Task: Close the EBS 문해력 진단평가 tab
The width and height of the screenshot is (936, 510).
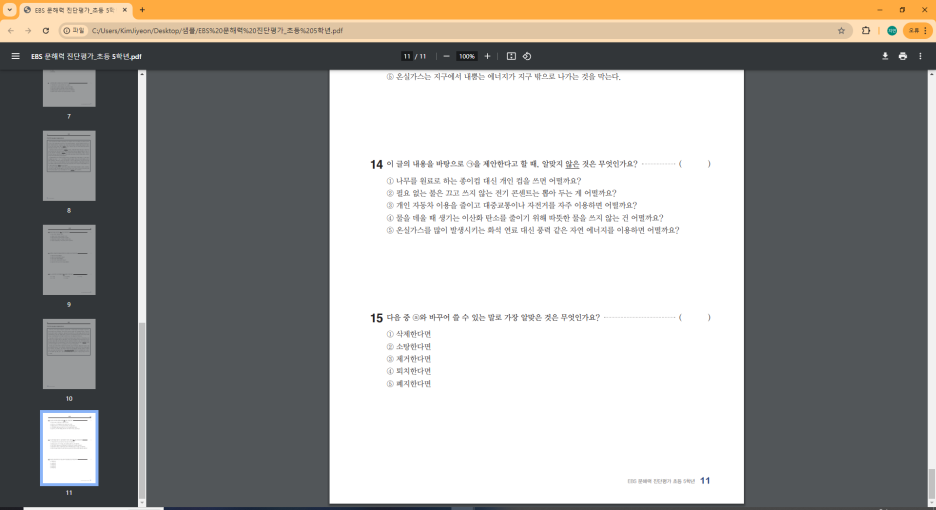Action: coord(125,10)
